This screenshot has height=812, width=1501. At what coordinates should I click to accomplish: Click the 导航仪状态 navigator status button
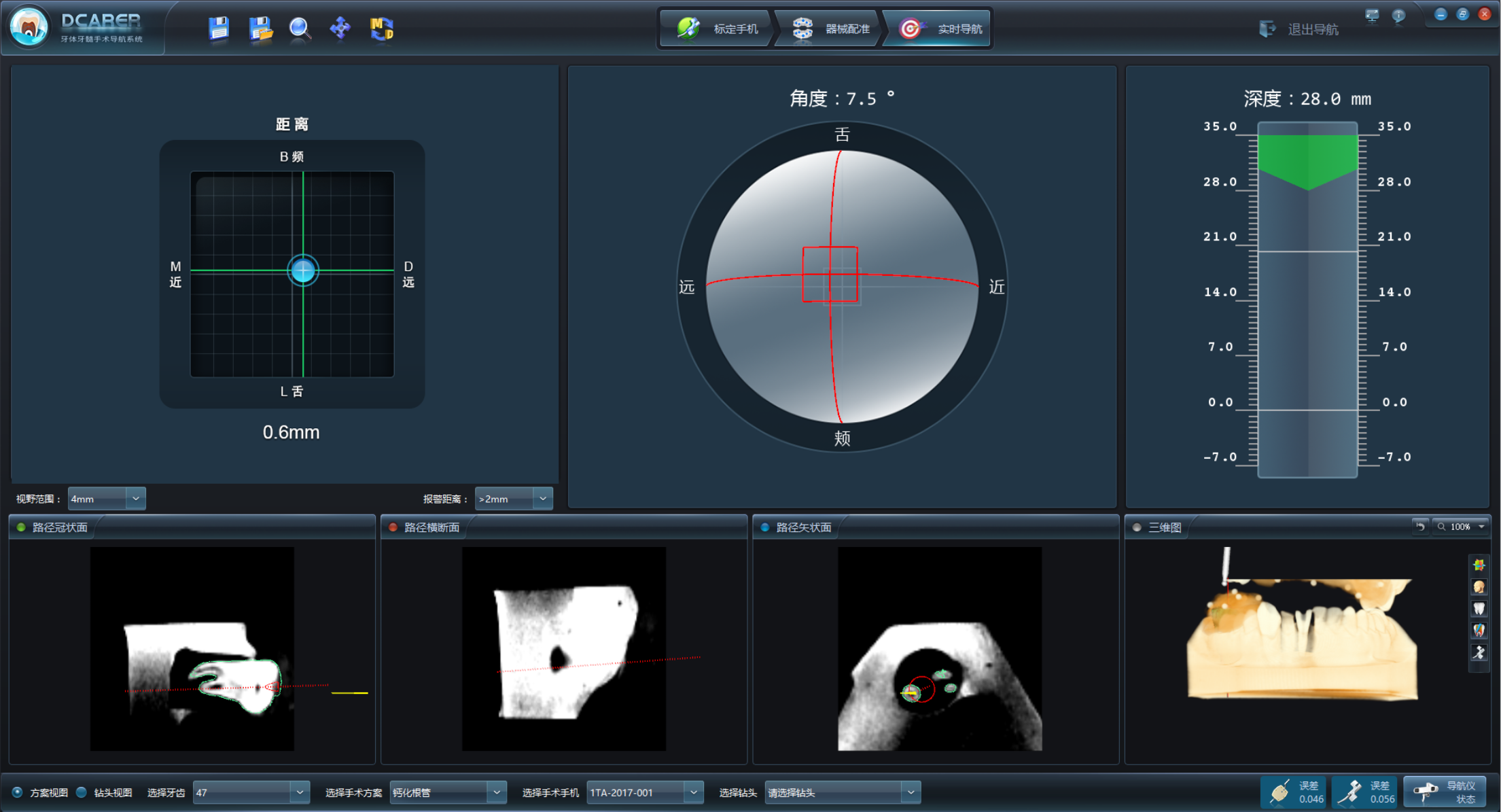click(x=1445, y=792)
